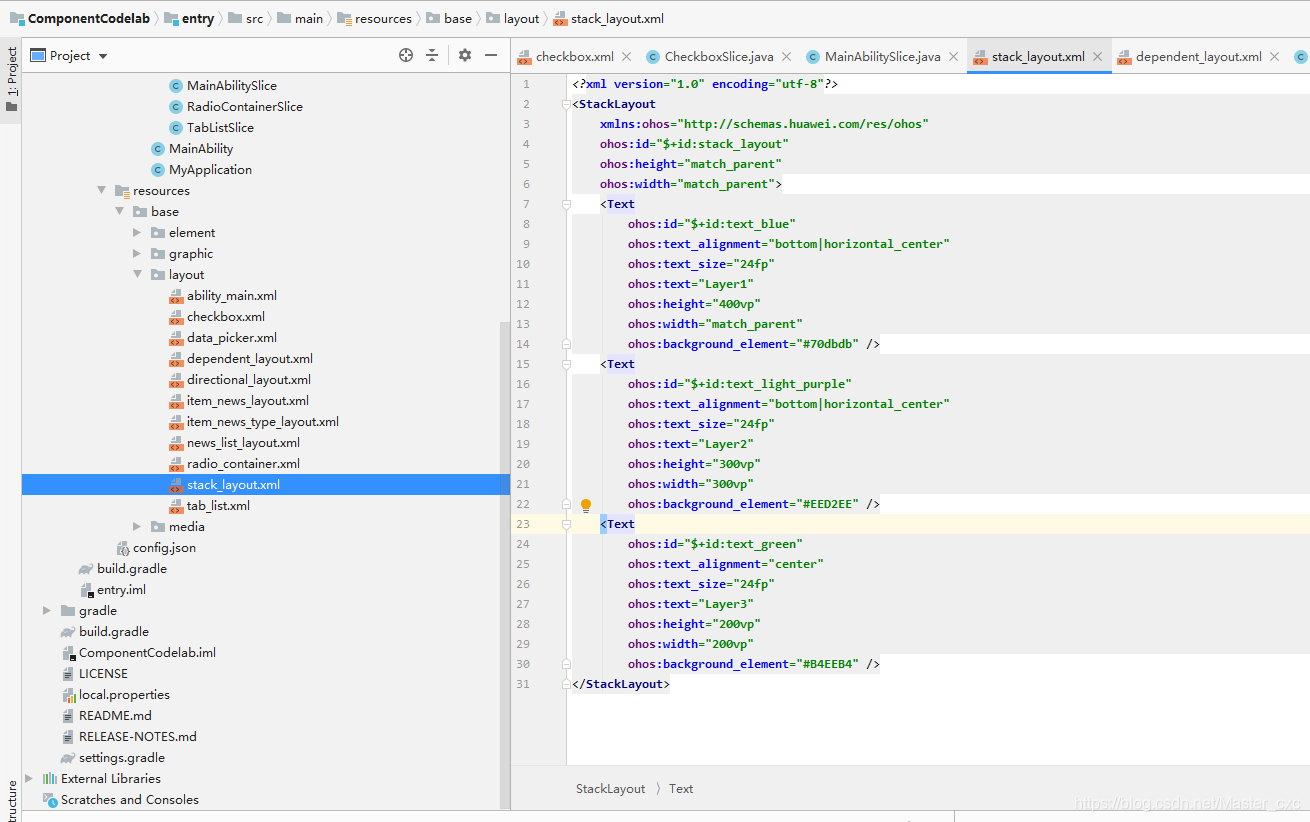
Task: Hide the Project panel with minus icon
Action: 491,56
